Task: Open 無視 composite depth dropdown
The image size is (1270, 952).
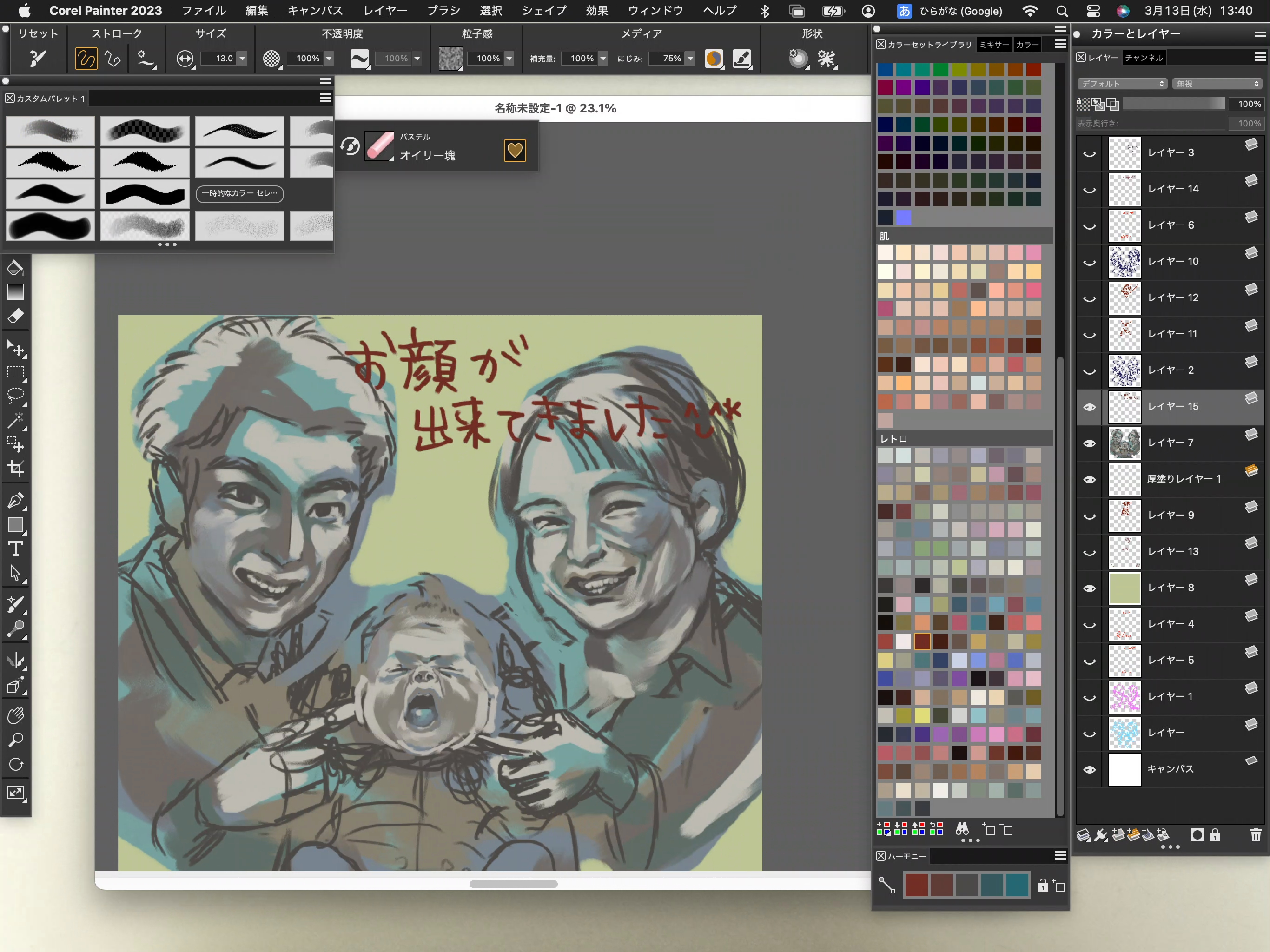Action: [1217, 84]
